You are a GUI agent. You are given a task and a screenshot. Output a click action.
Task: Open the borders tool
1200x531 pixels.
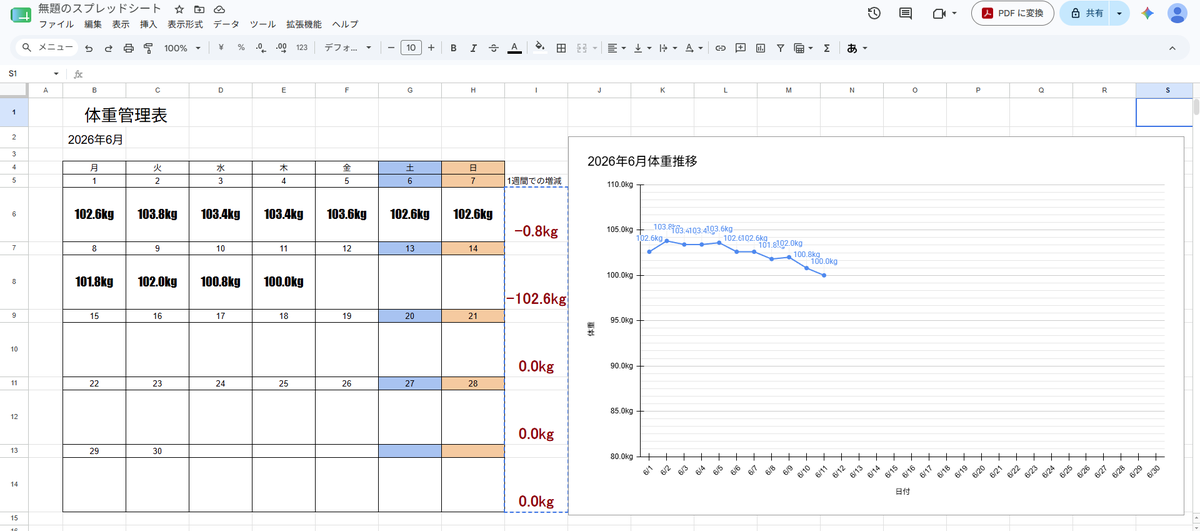561,47
